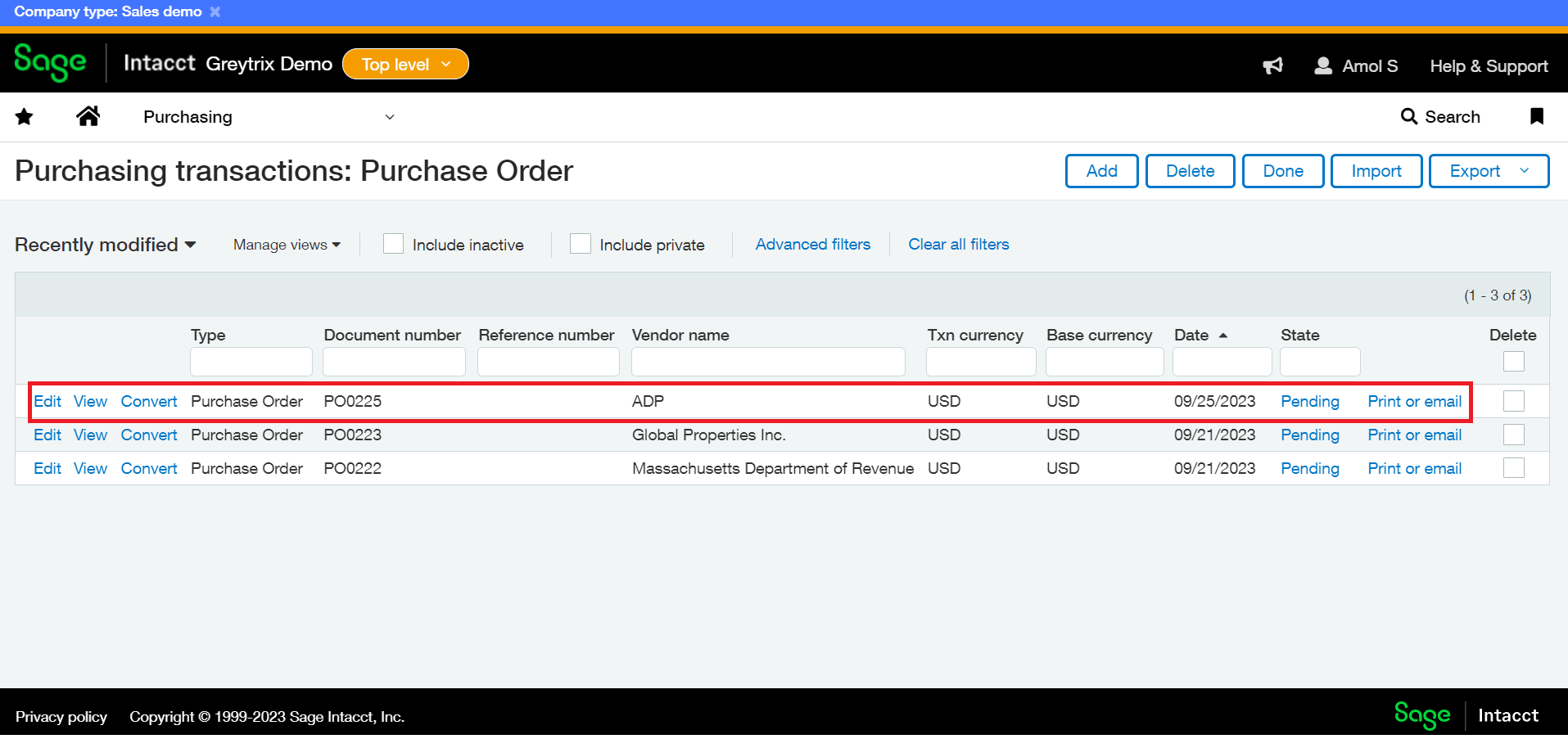Click the Type column header
Image resolution: width=1568 pixels, height=739 pixels.
tap(208, 335)
